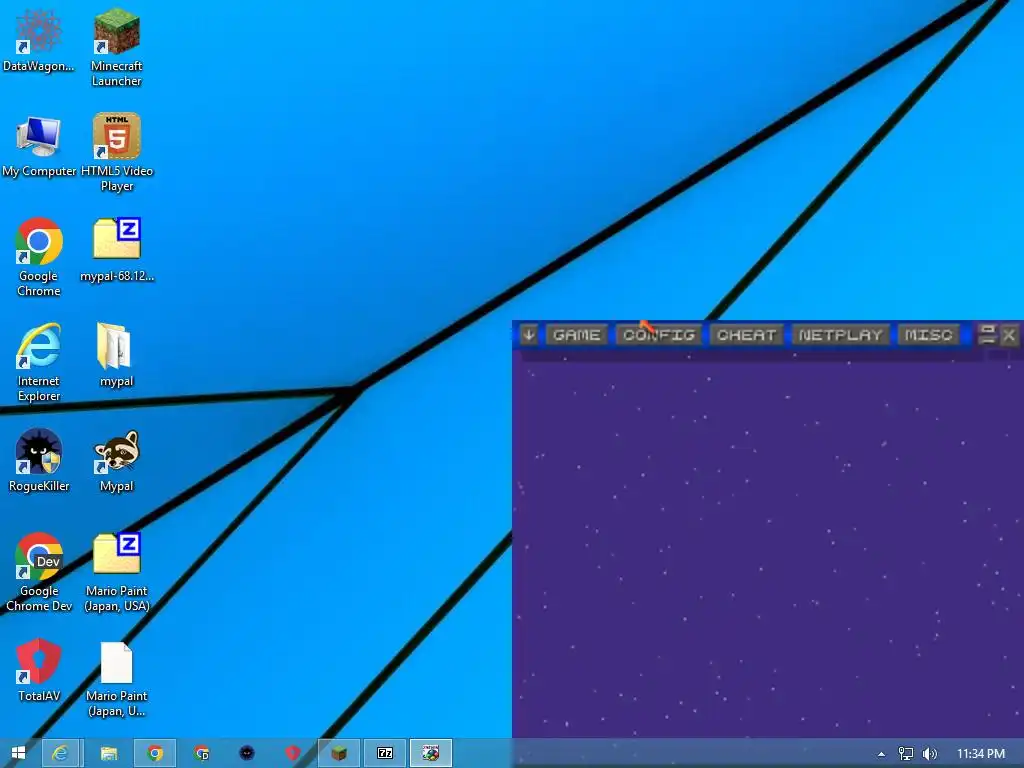Open the volume control tray icon
The image size is (1024, 768).
tap(929, 754)
